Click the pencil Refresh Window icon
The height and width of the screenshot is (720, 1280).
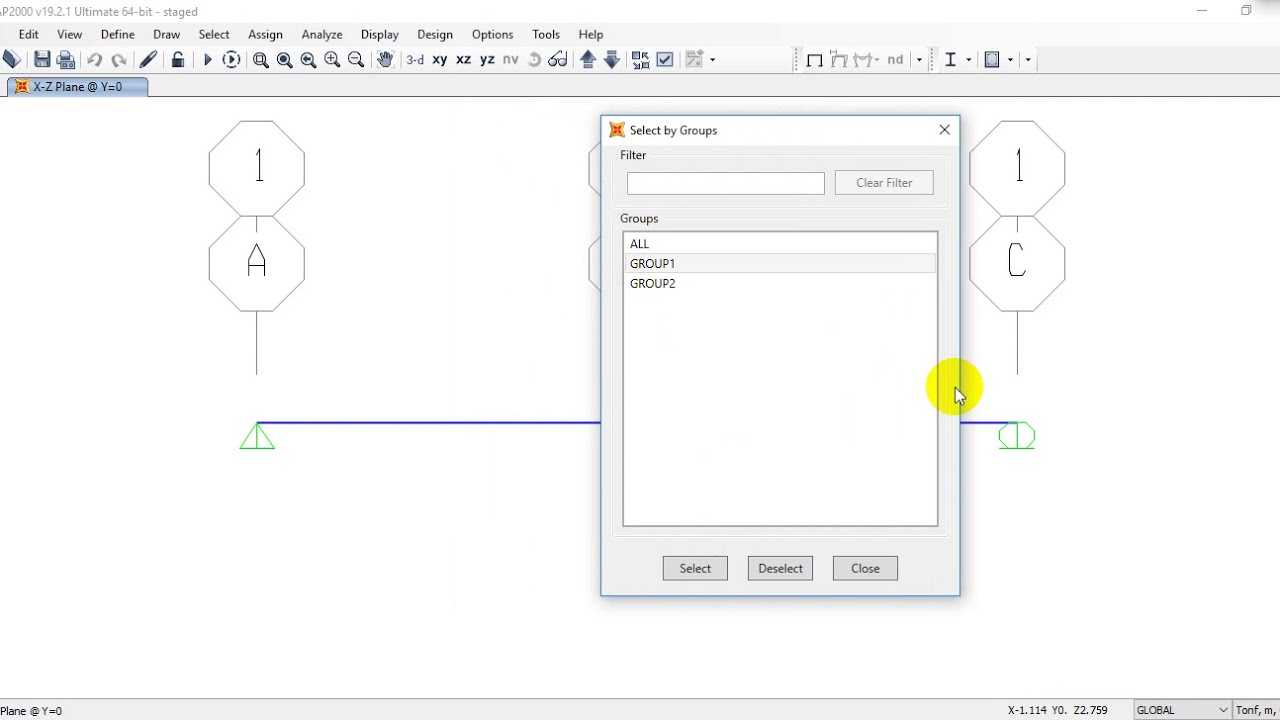coord(148,60)
